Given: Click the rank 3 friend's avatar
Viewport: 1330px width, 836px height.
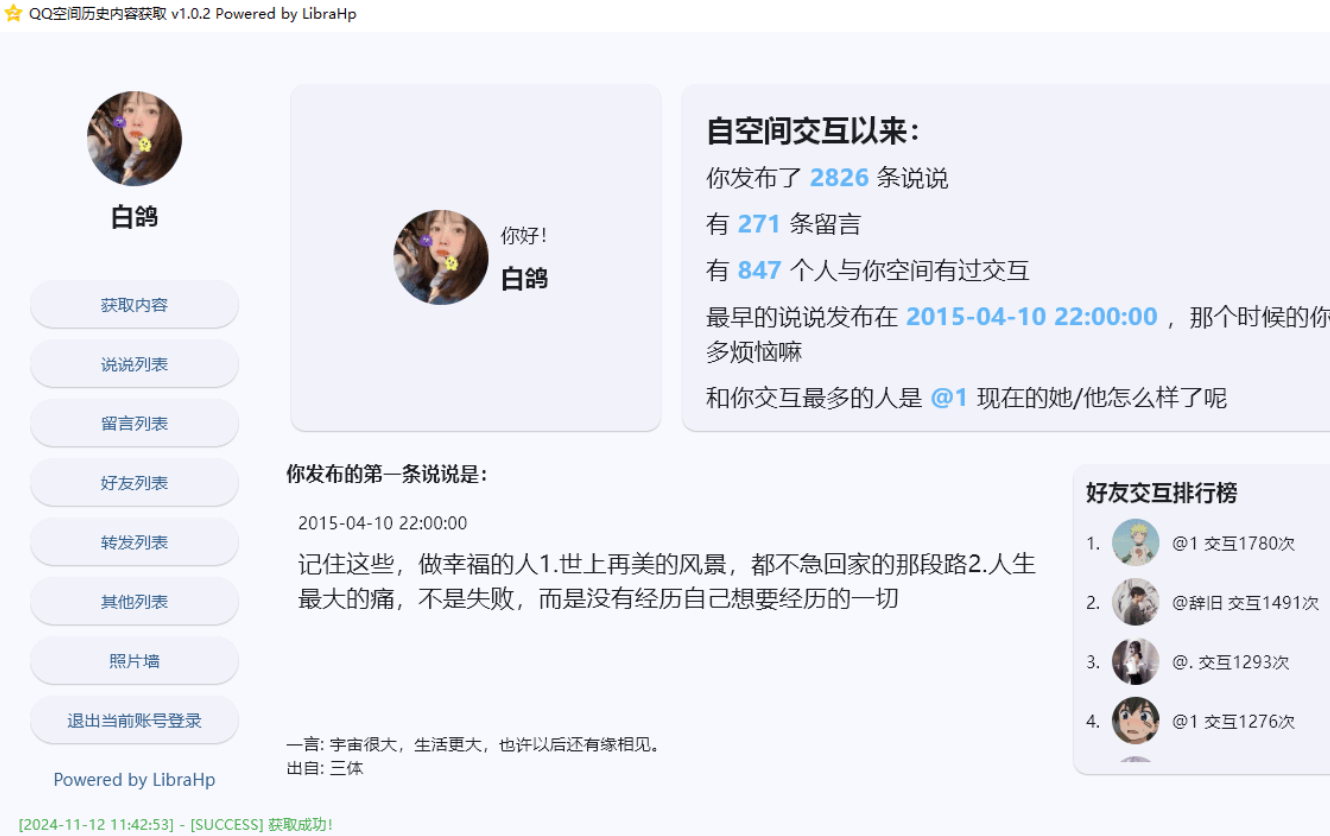Looking at the screenshot, I should coord(1135,661).
